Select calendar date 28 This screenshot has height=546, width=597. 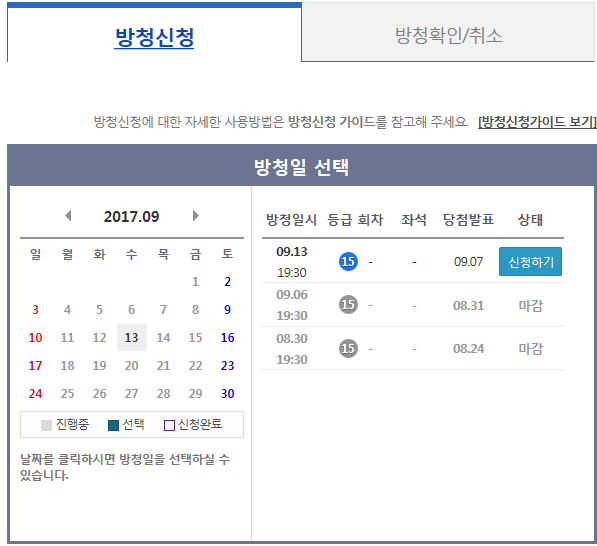(163, 393)
